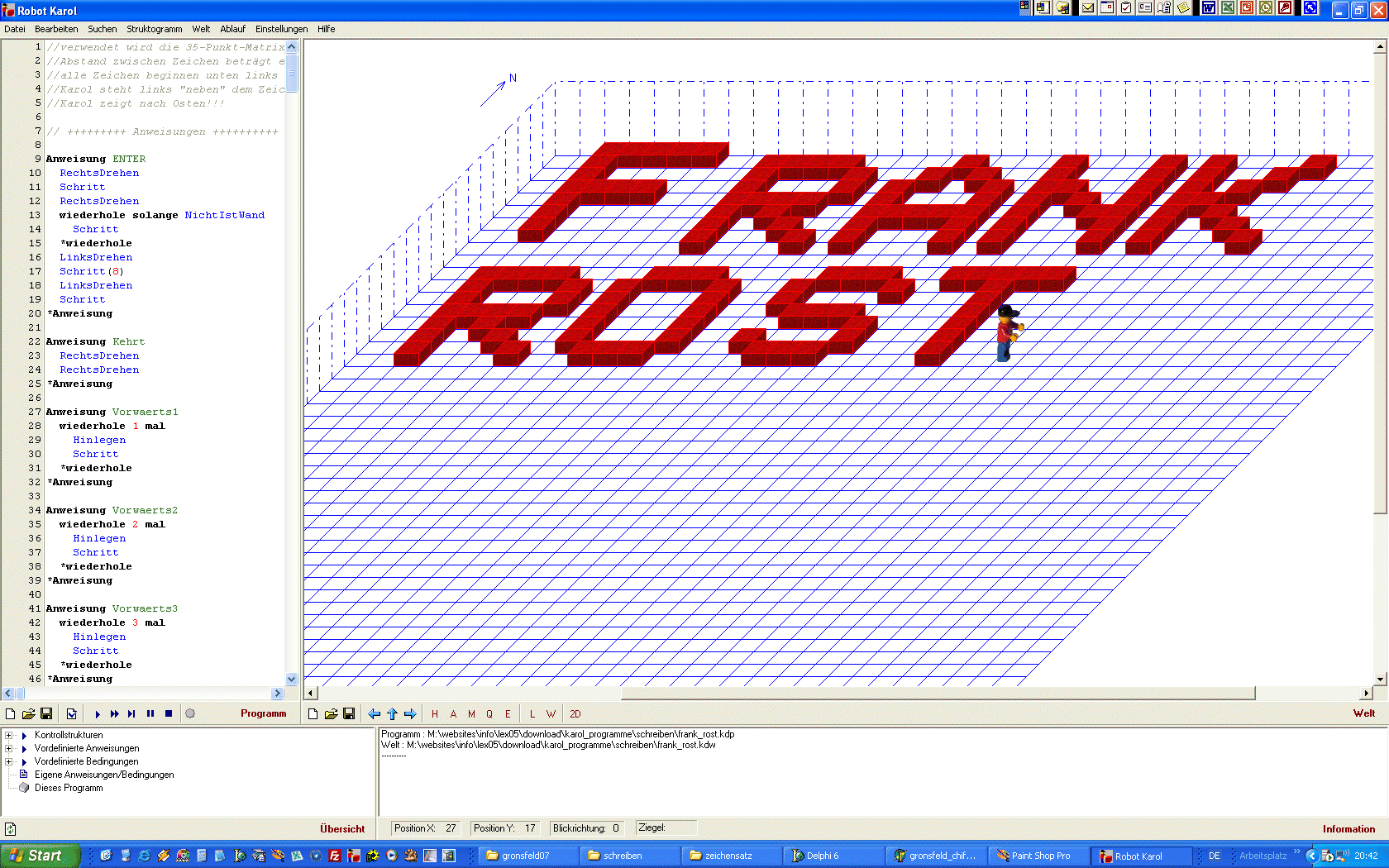Screen dimensions: 1389x868
Task: Click the M (Marke) button in the world toolbar
Action: [x=471, y=713]
